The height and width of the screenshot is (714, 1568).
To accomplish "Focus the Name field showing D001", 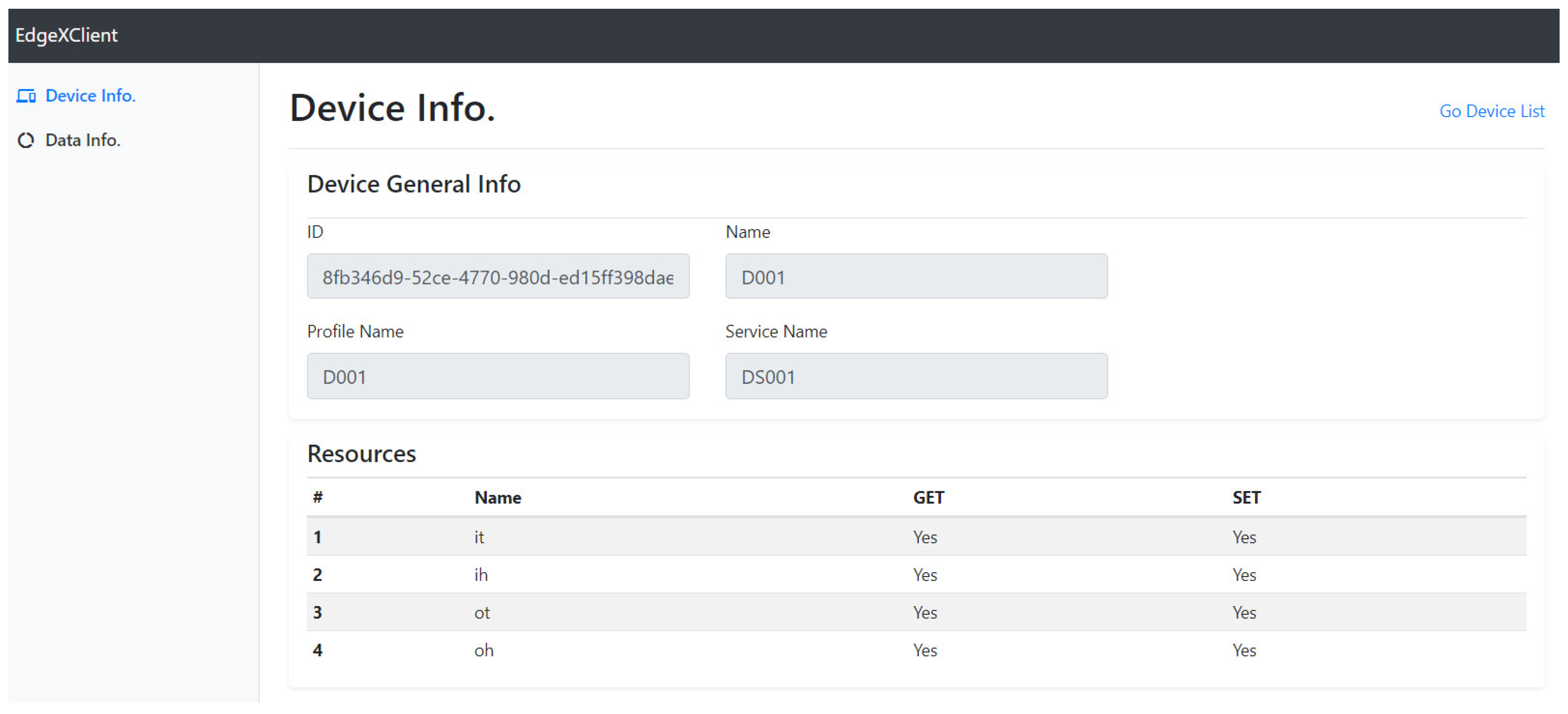I will [x=915, y=277].
